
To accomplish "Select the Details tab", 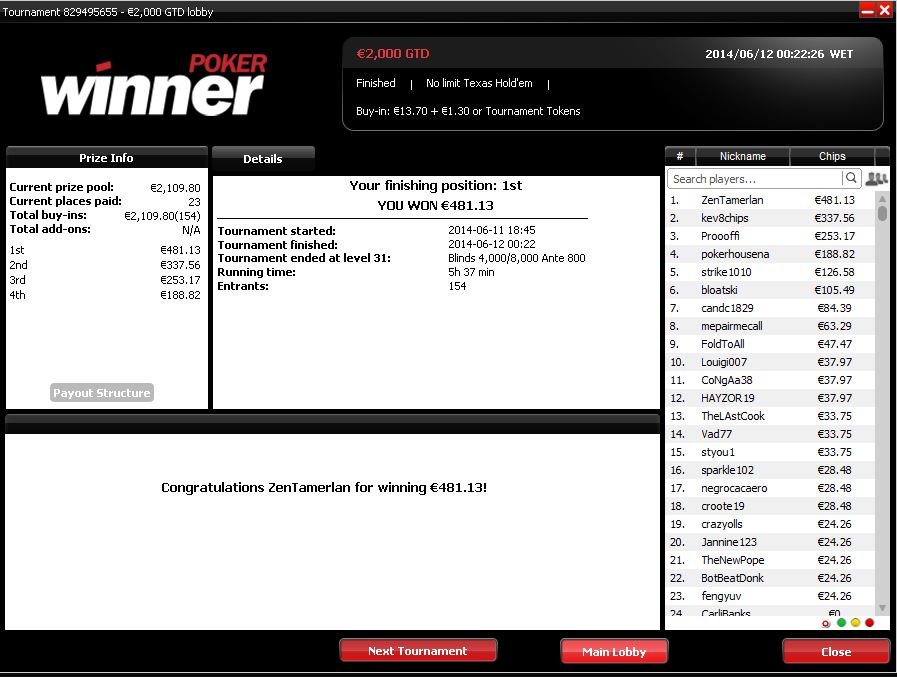I will pyautogui.click(x=263, y=159).
